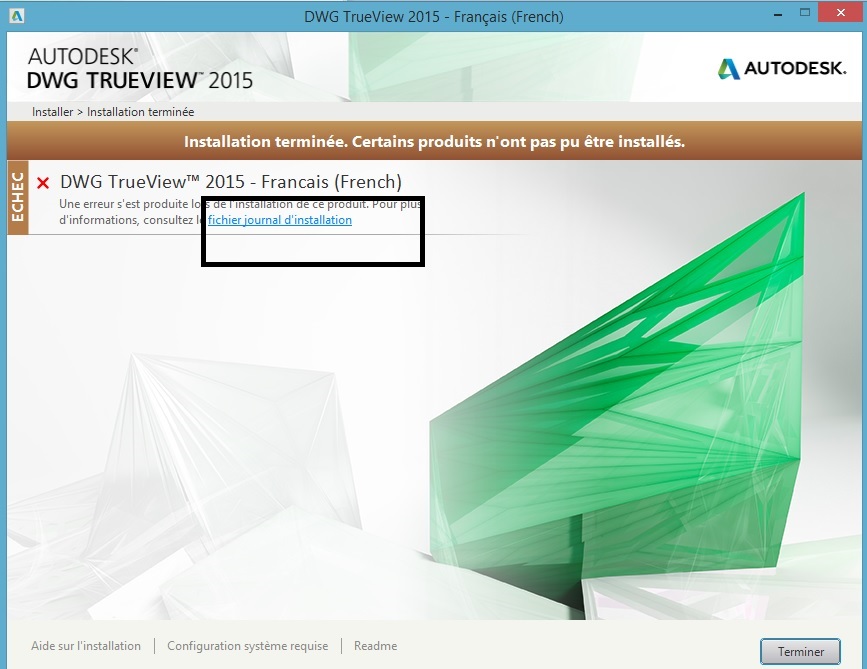Close the DWG TrueView installer window

tap(840, 13)
